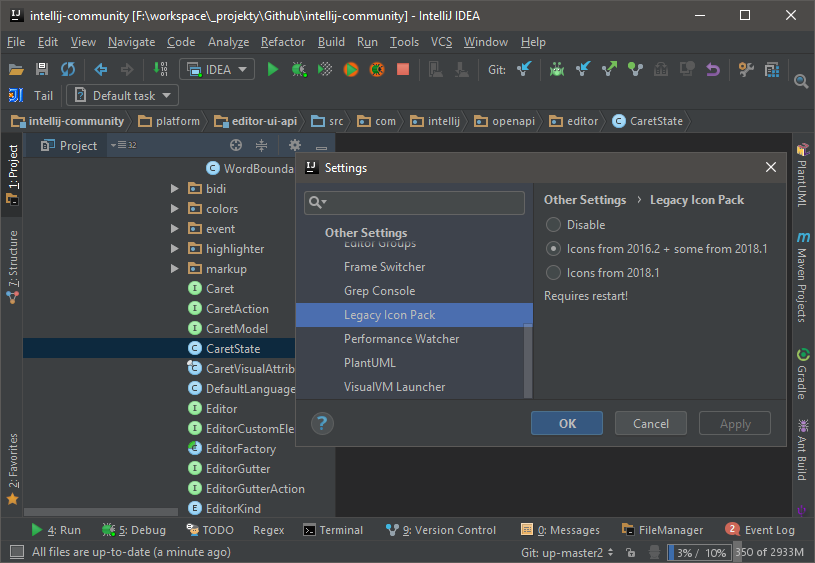Click the lock icon in status bar

pos(630,552)
